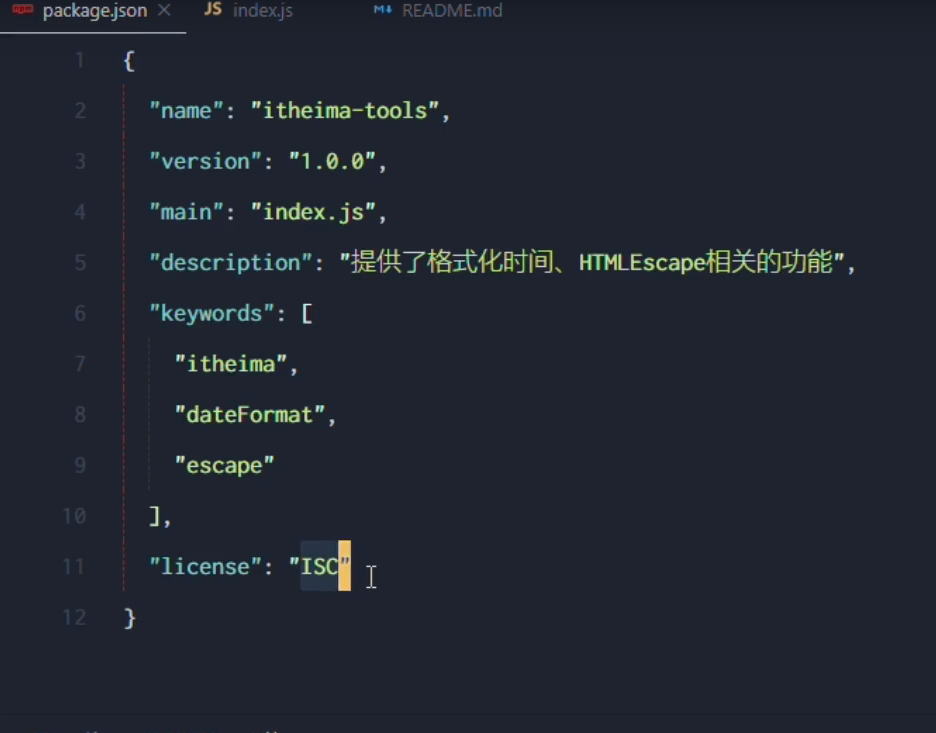Click the markdown icon on README.md tab

click(x=383, y=10)
